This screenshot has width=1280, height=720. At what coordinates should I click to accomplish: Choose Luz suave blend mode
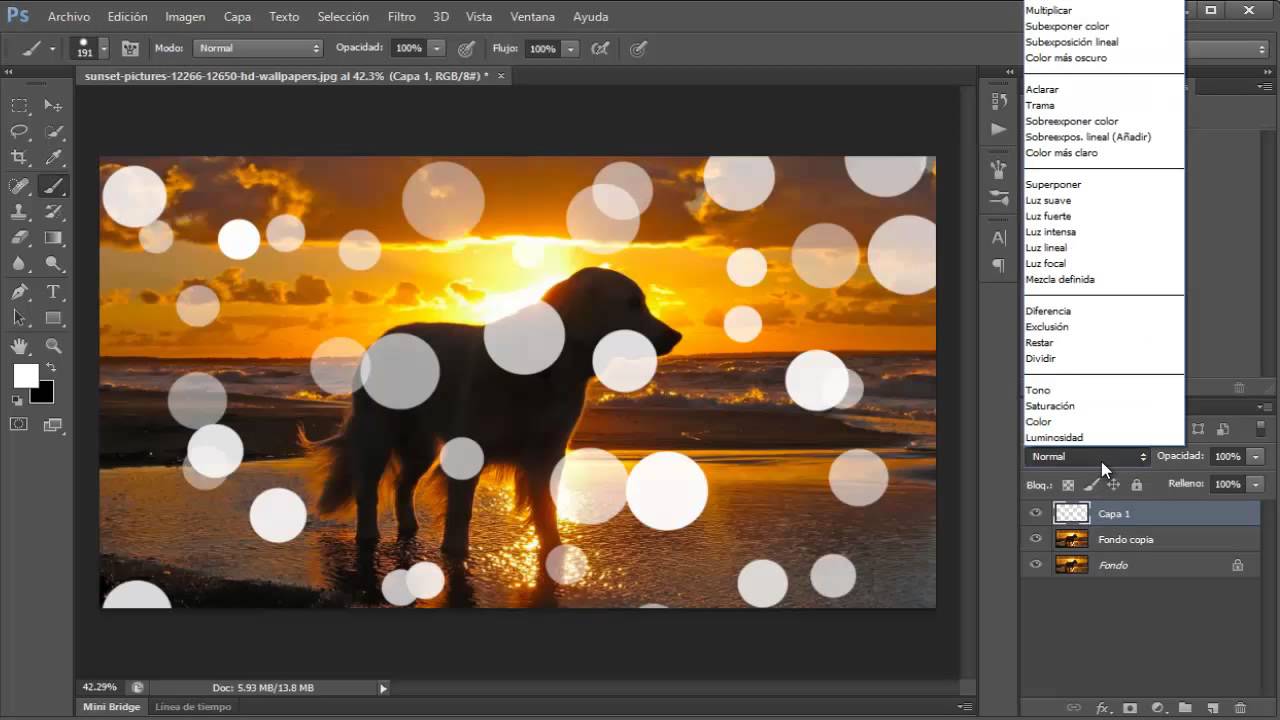tap(1048, 201)
